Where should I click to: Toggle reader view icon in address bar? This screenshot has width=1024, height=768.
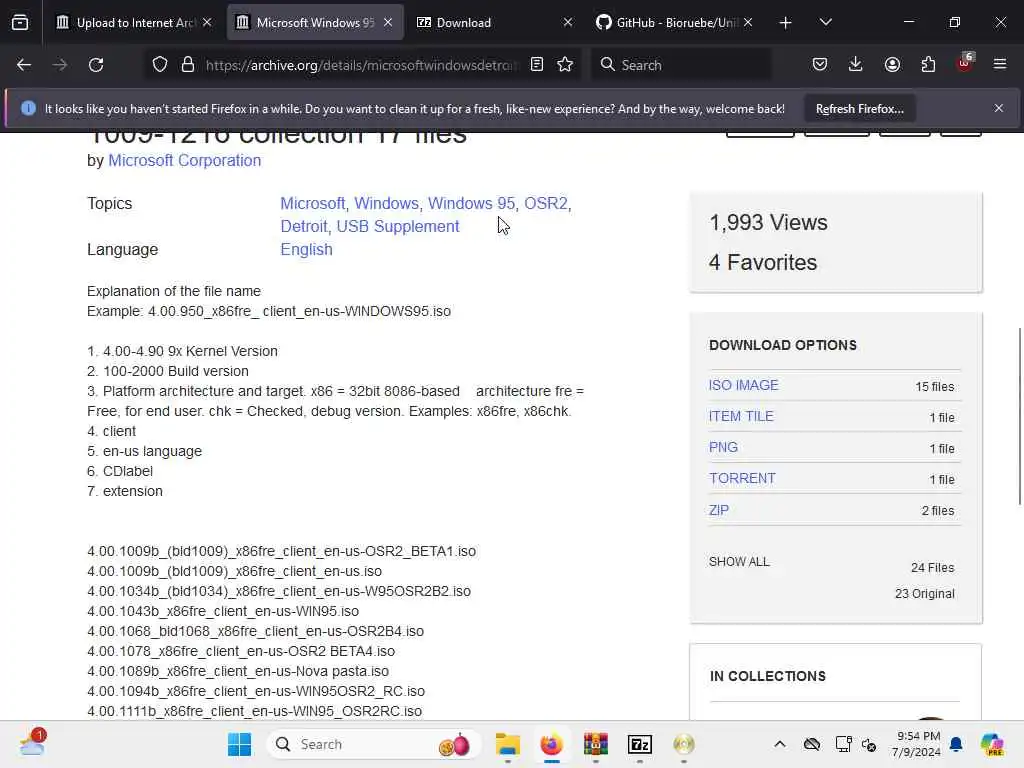pyautogui.click(x=537, y=65)
